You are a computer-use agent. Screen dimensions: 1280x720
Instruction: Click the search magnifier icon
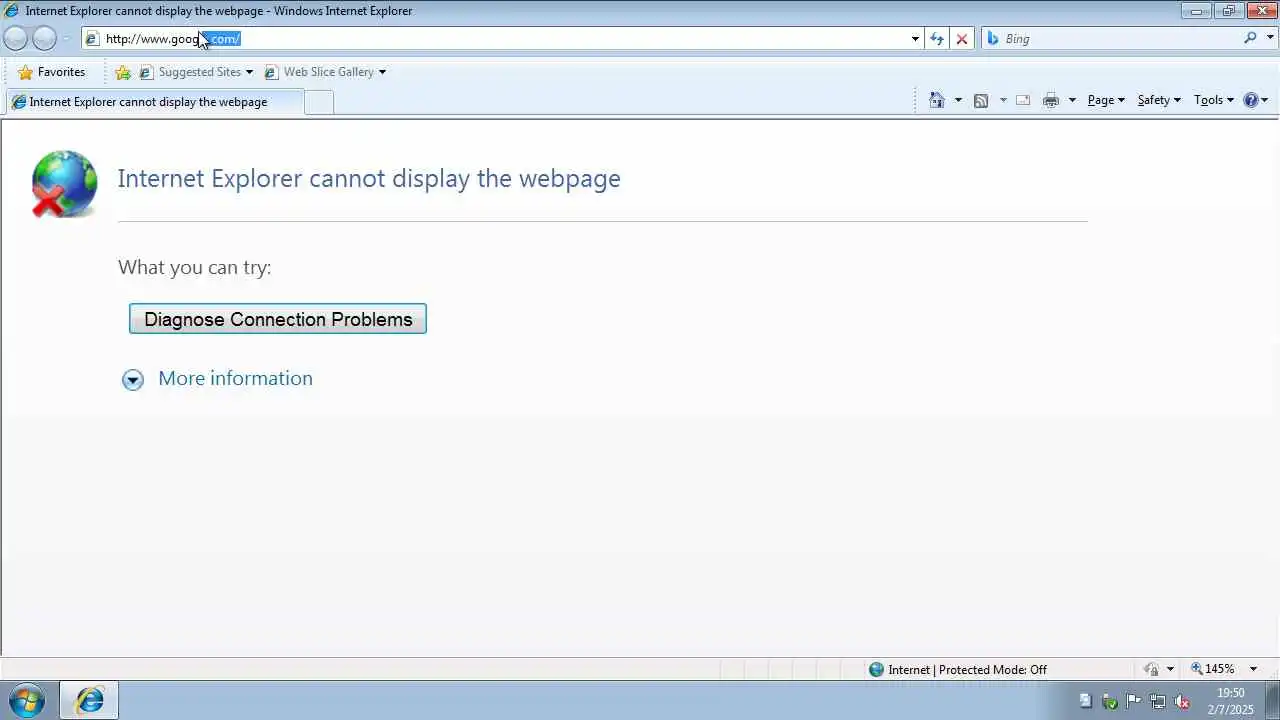pyautogui.click(x=1250, y=38)
